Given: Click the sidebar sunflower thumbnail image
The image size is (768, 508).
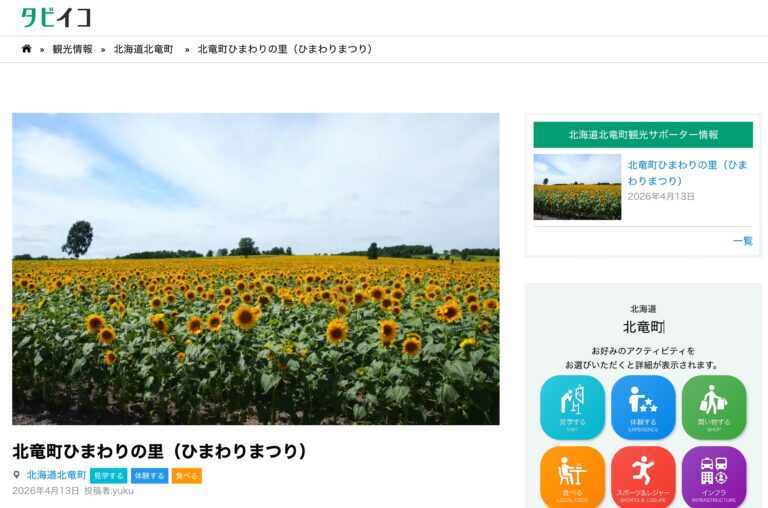Looking at the screenshot, I should click(x=577, y=187).
